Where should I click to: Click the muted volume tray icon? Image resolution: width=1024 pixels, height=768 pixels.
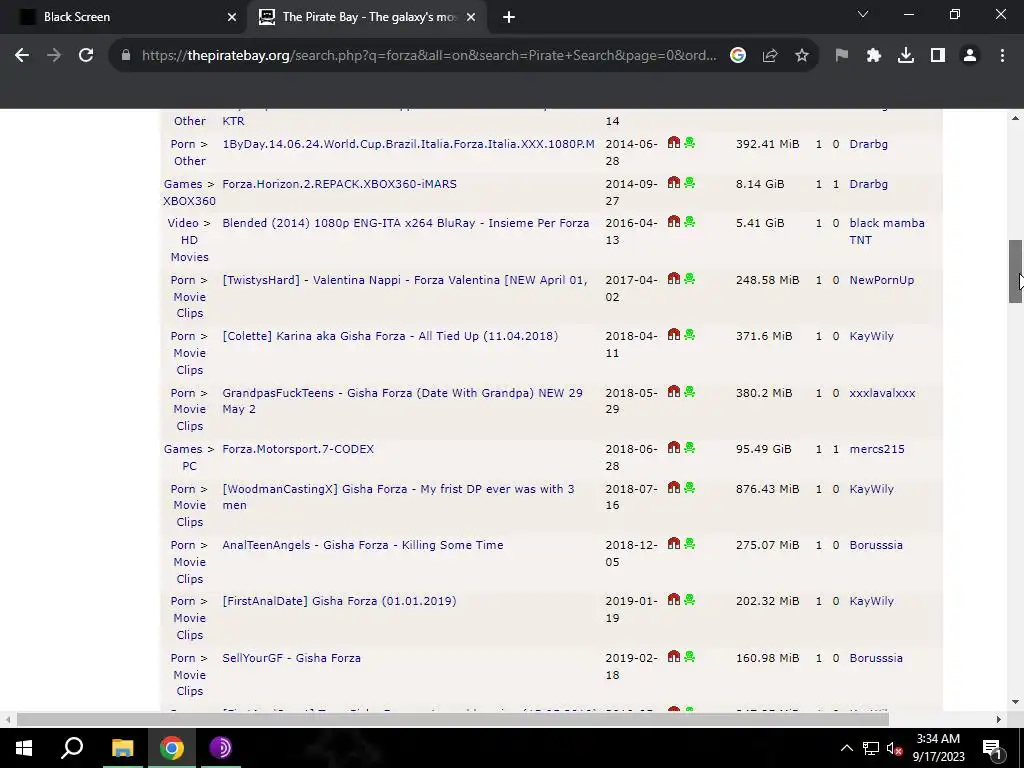895,748
